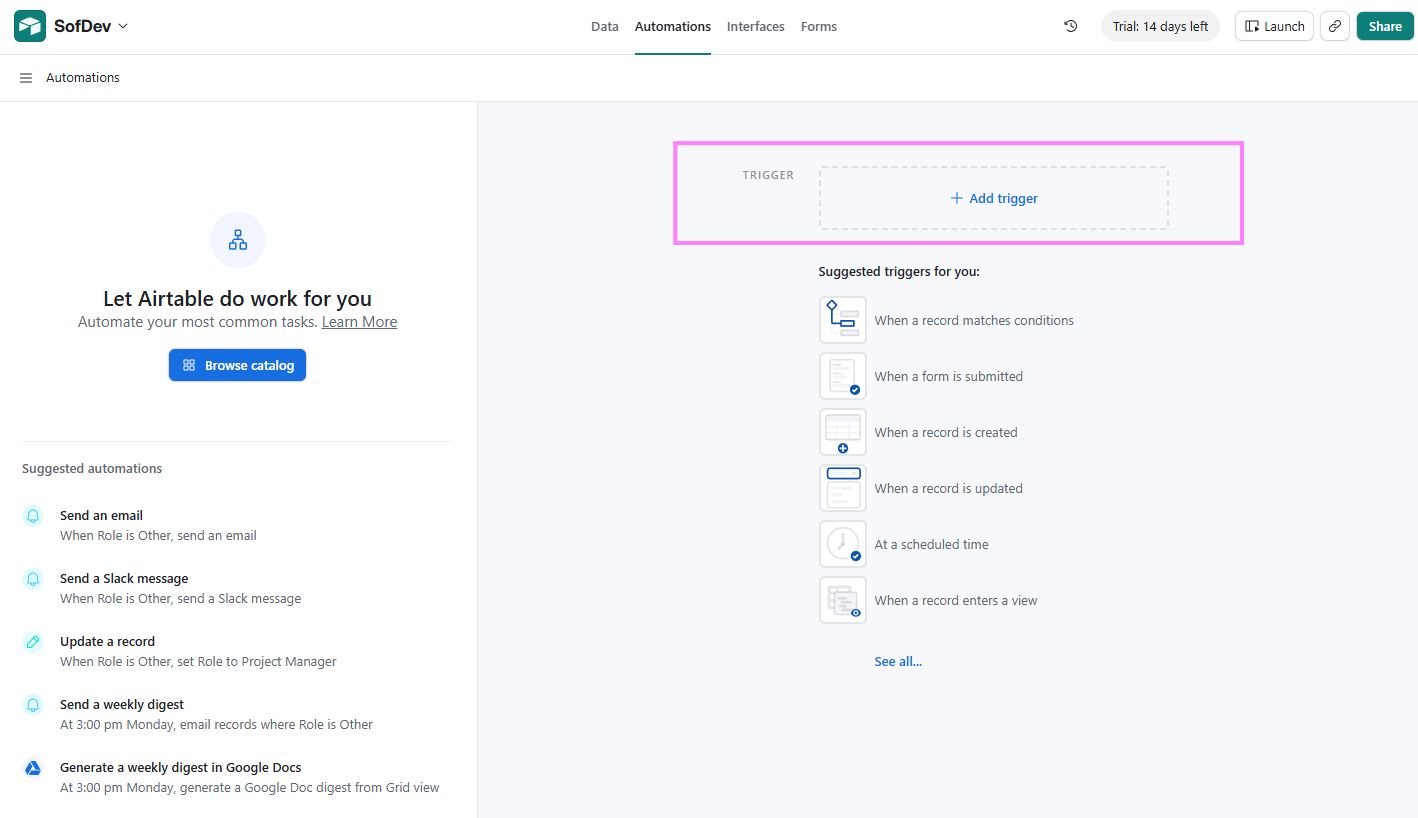The width and height of the screenshot is (1418, 818).
Task: Go to the Forms tab
Action: [x=819, y=27]
